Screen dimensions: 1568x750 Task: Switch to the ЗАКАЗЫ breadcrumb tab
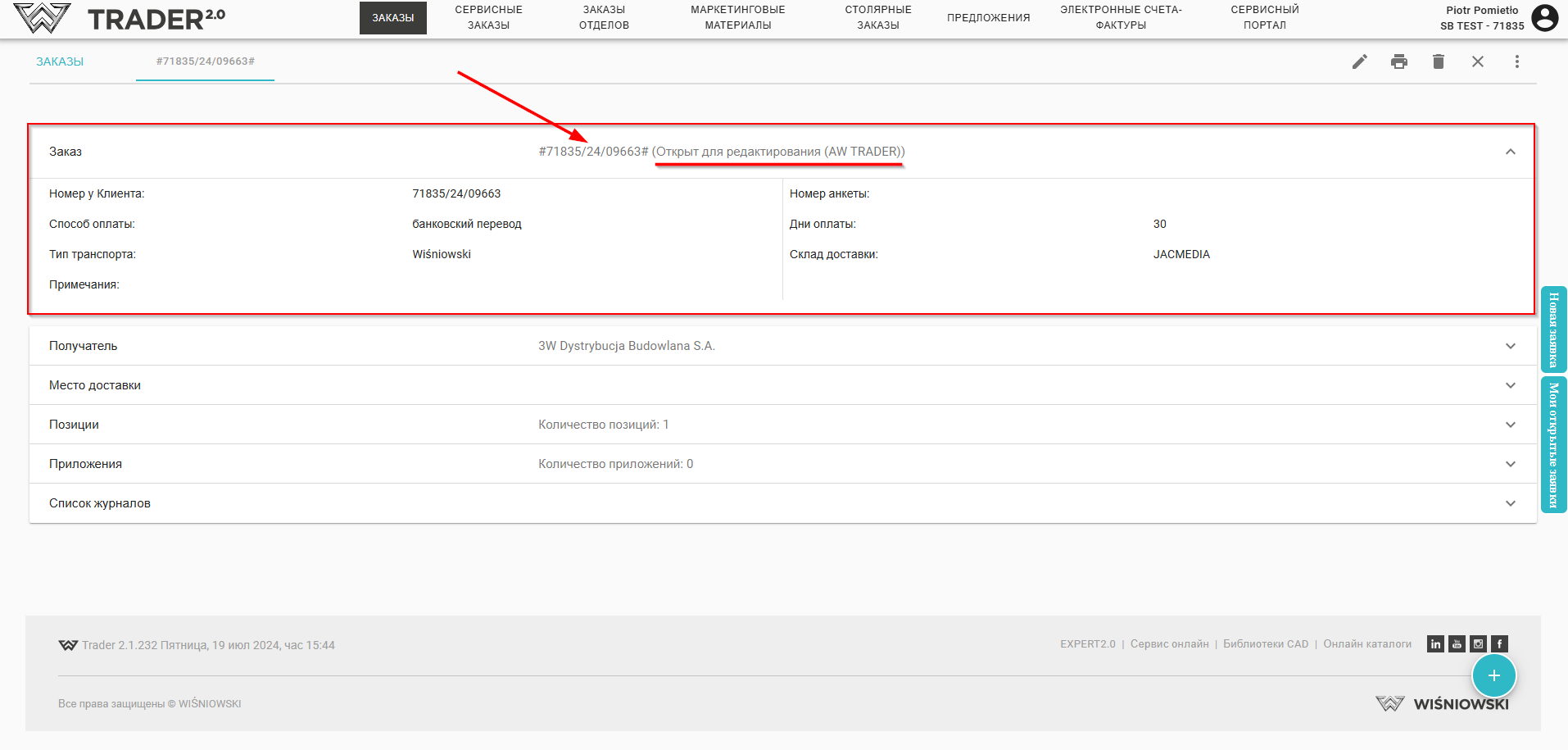[60, 61]
